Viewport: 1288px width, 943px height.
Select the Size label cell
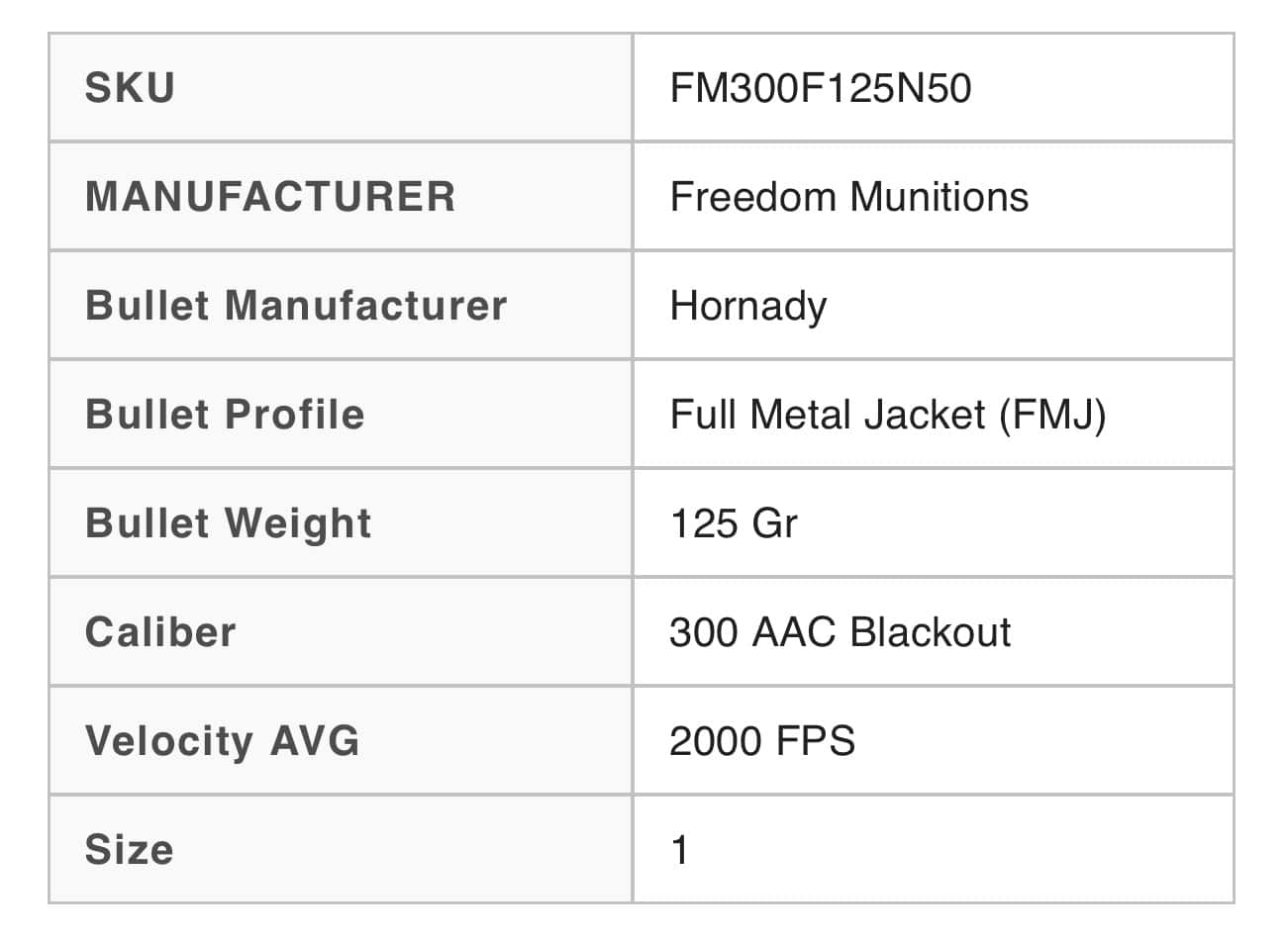[341, 849]
